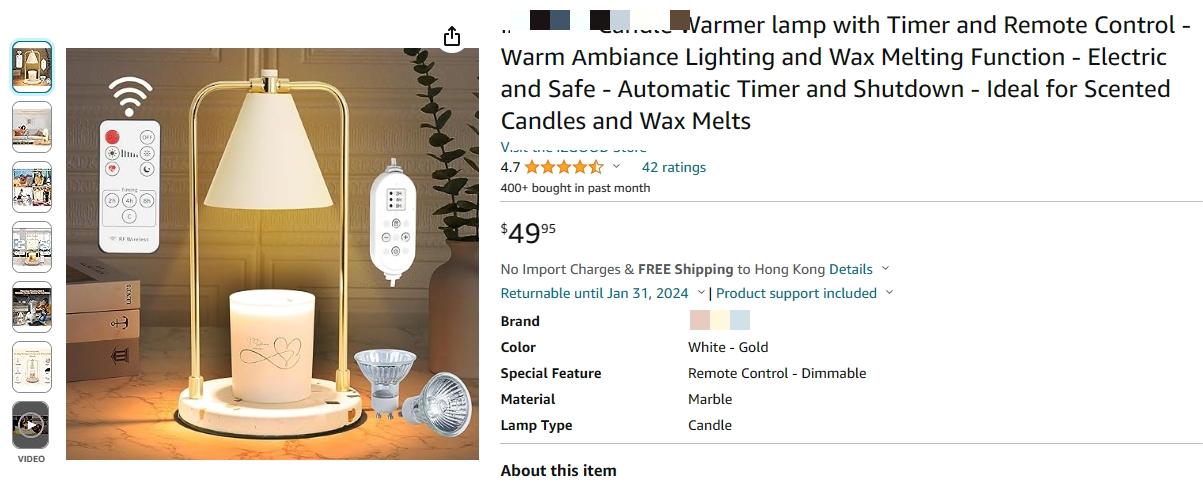Select the first product image thumbnail
Screen dimensions: 1203x483
point(32,67)
